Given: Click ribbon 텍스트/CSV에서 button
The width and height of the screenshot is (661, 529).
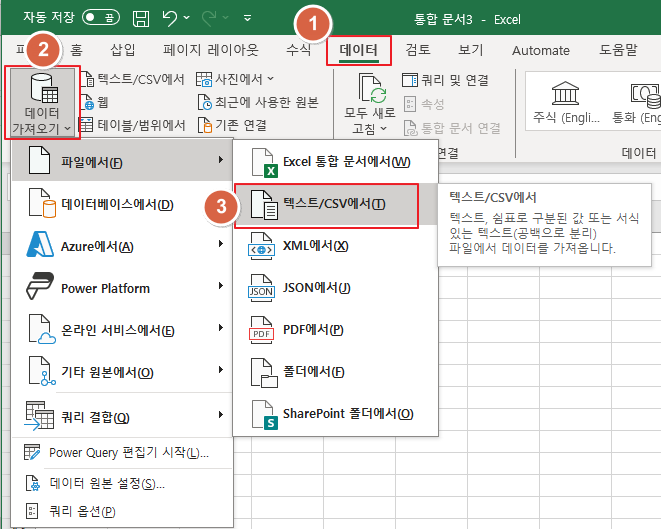Looking at the screenshot, I should 133,79.
